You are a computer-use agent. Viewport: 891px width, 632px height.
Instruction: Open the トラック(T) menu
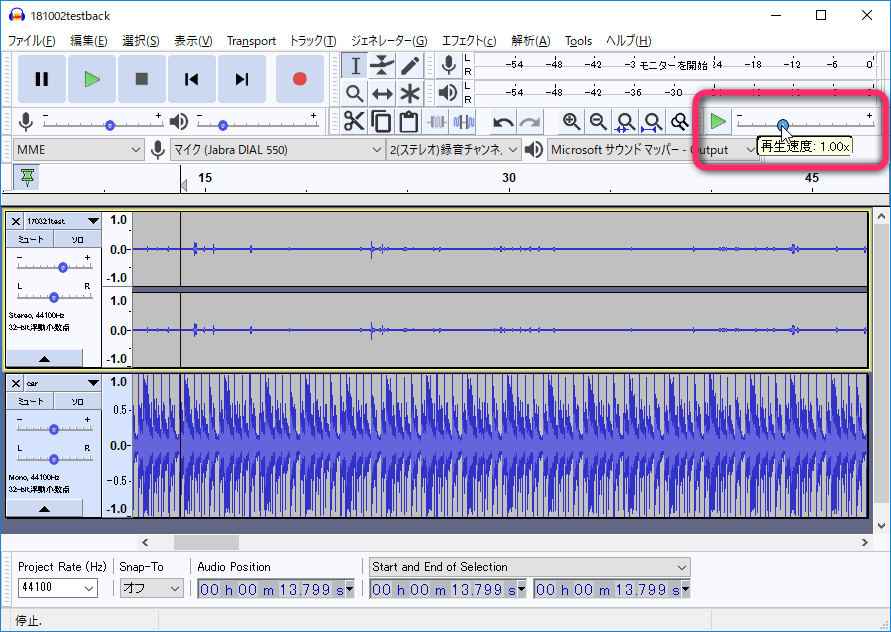click(313, 41)
